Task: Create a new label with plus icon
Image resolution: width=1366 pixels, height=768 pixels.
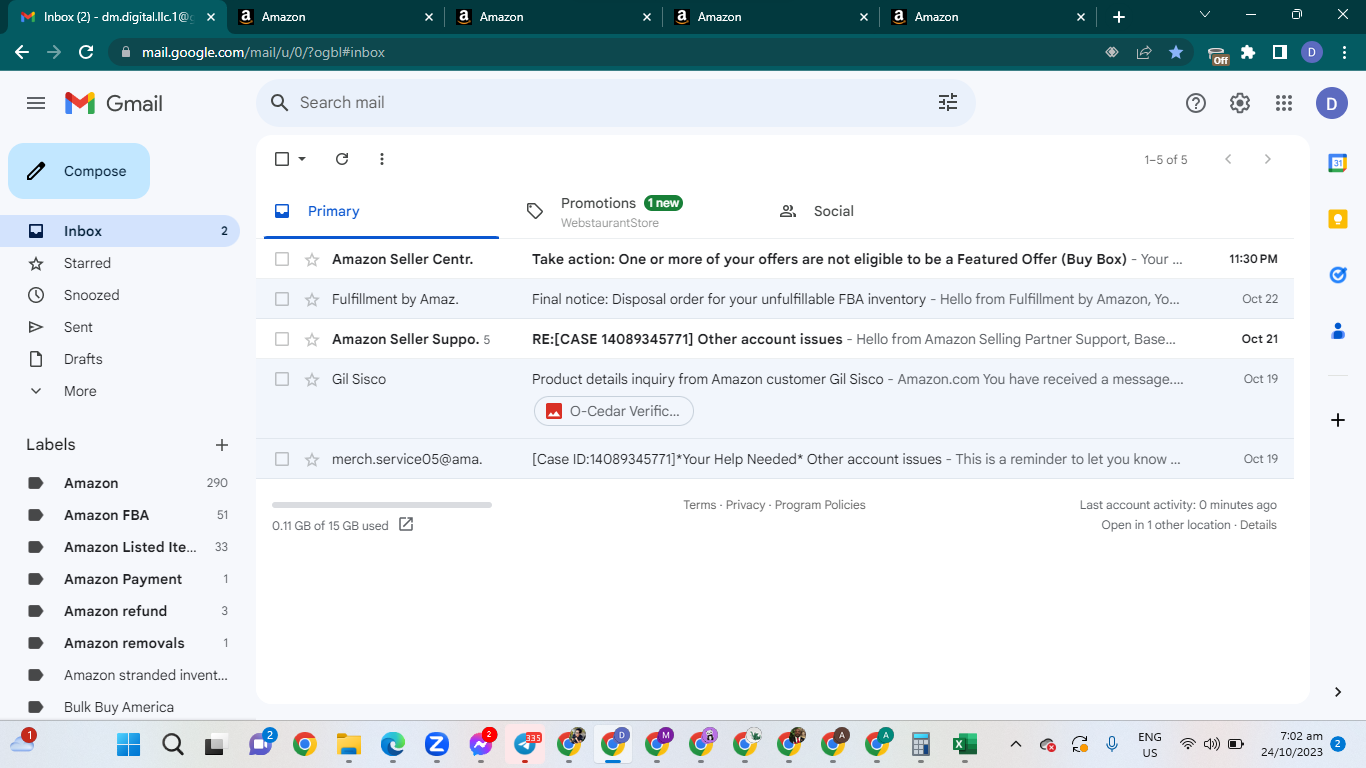Action: pos(222,445)
